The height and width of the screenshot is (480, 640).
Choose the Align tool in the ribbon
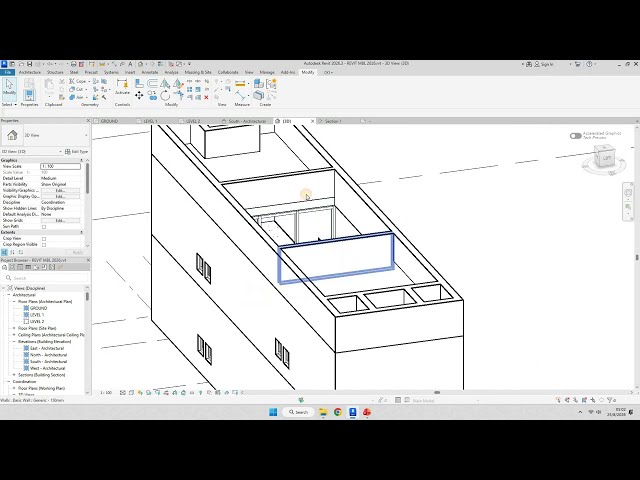(139, 84)
